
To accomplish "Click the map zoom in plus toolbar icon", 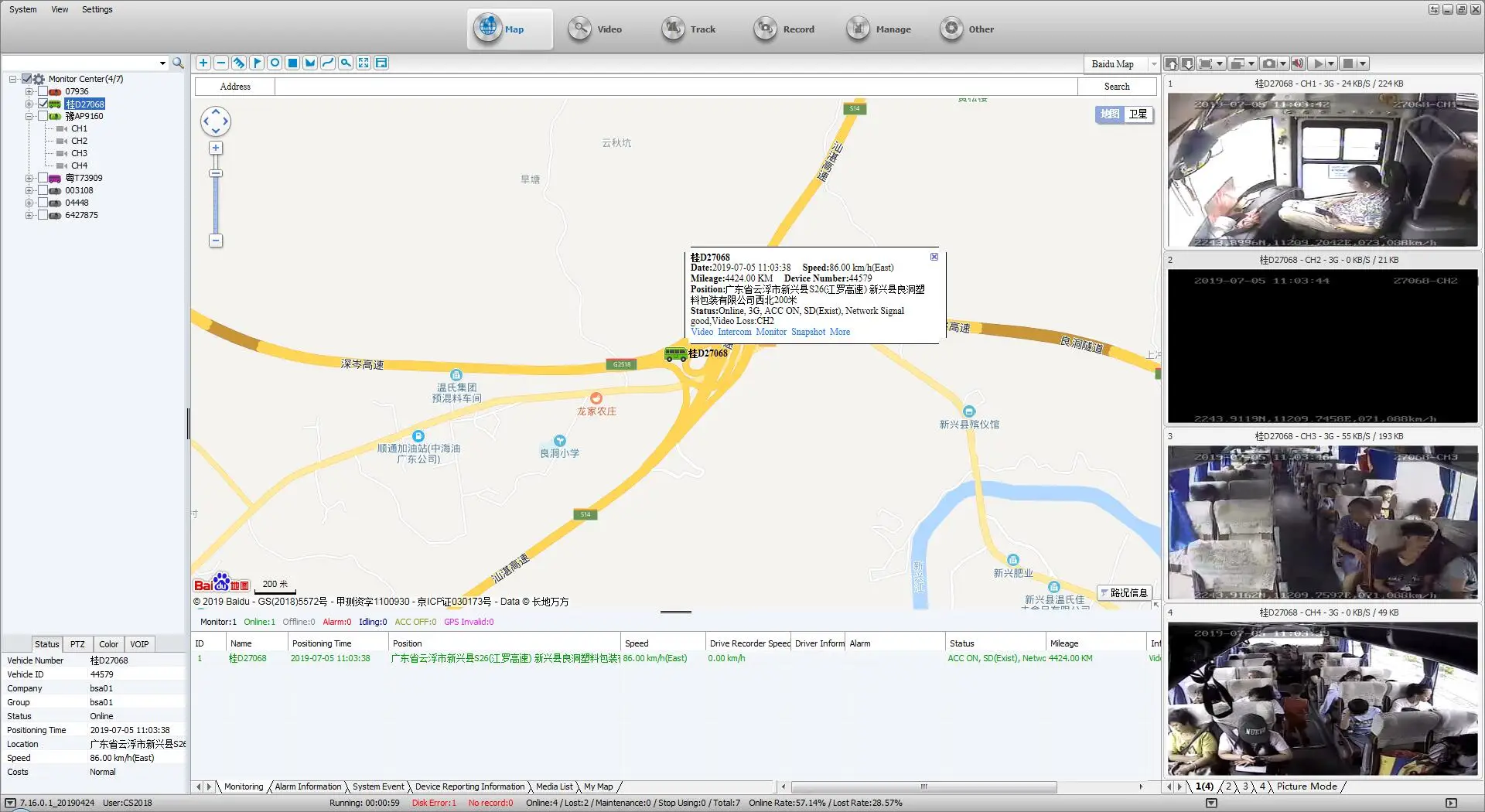I will 203,63.
